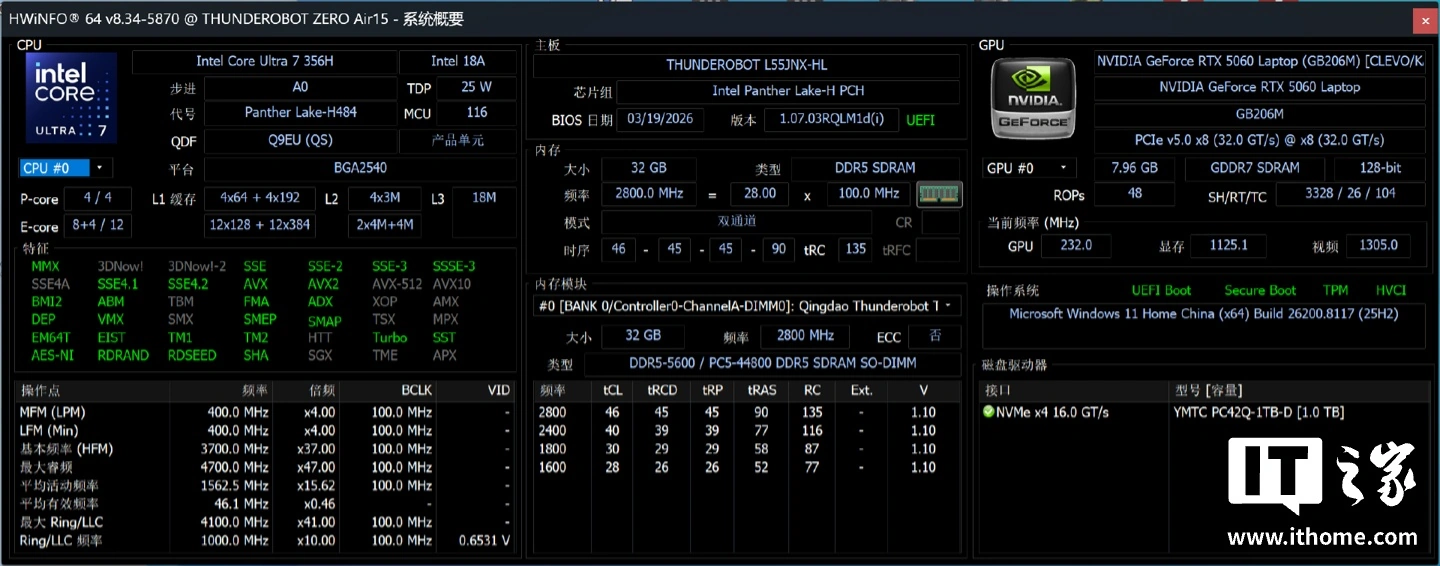
Task: Click the DDR5-5600 / PC5-44800 module type field
Action: [x=771, y=363]
